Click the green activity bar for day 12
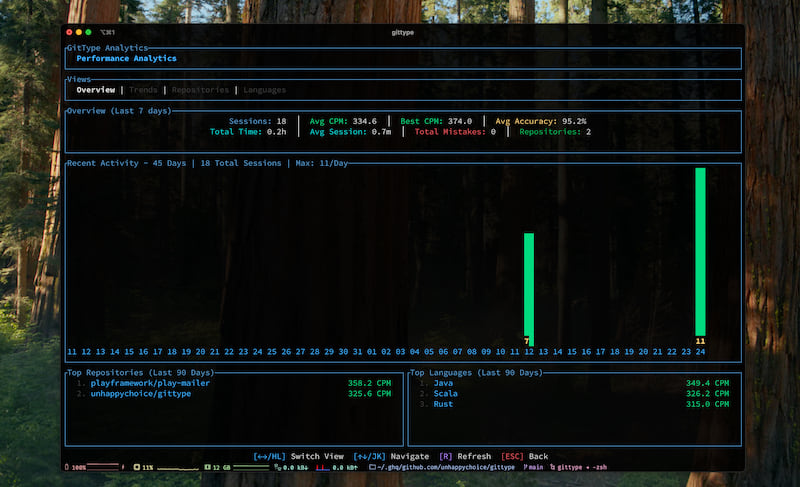The height and width of the screenshot is (487, 800). (529, 288)
